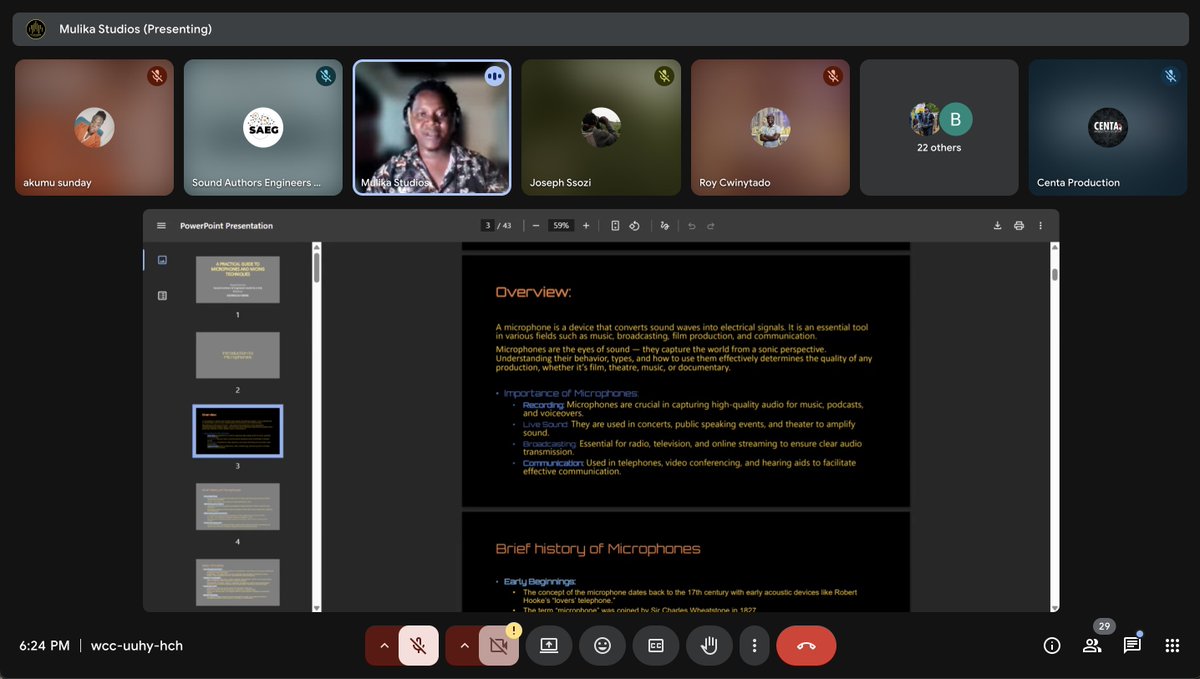Click 'Importance of Microphones' bullet text
Viewport: 1200px width, 679px height.
[571, 394]
